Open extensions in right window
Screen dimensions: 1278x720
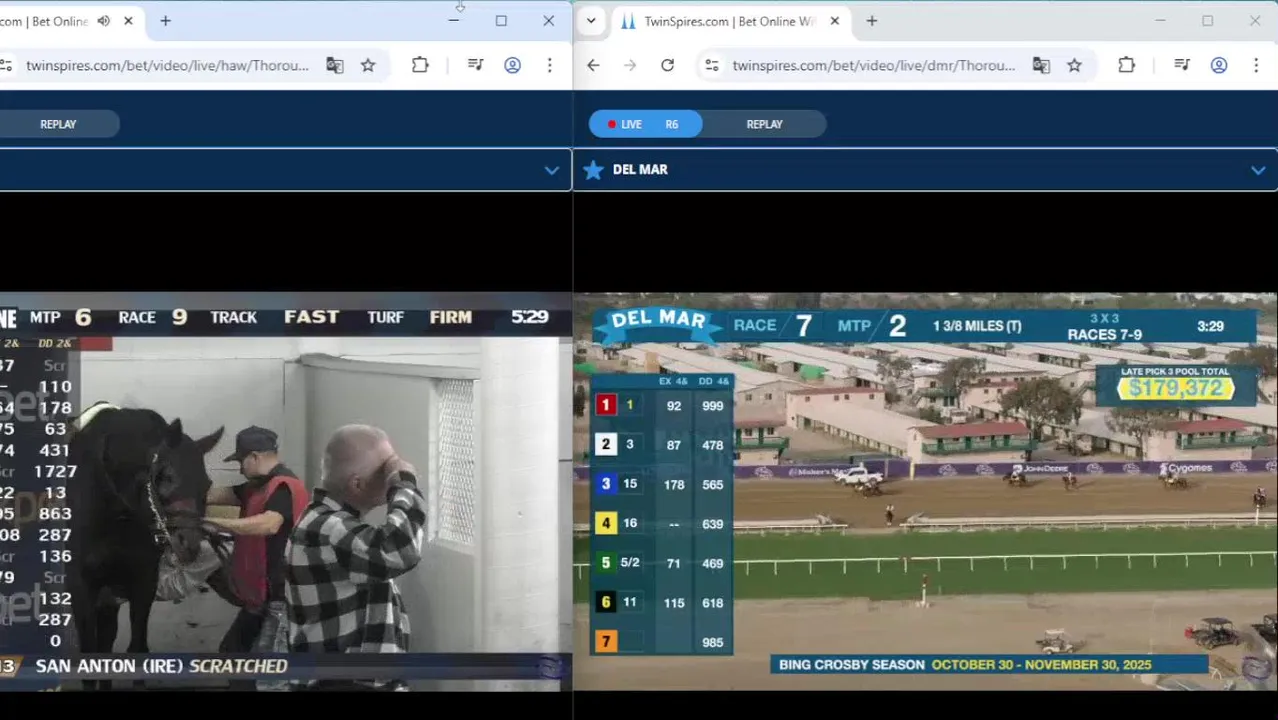1126,65
